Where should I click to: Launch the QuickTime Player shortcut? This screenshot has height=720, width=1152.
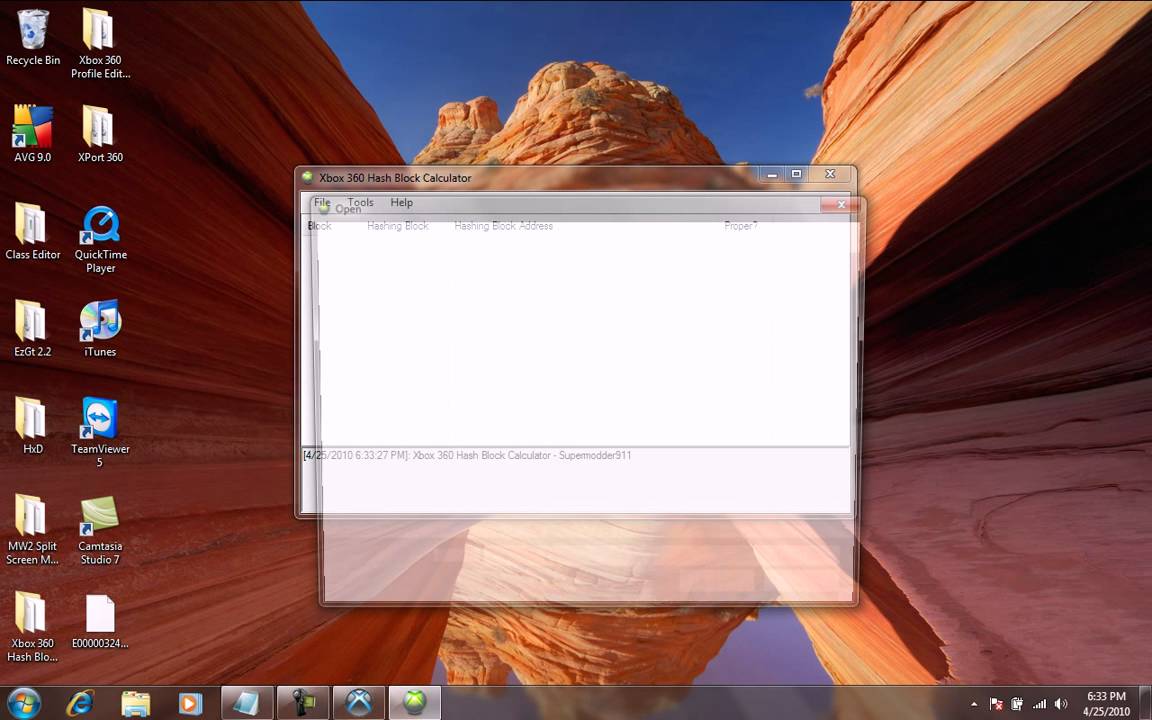(100, 238)
